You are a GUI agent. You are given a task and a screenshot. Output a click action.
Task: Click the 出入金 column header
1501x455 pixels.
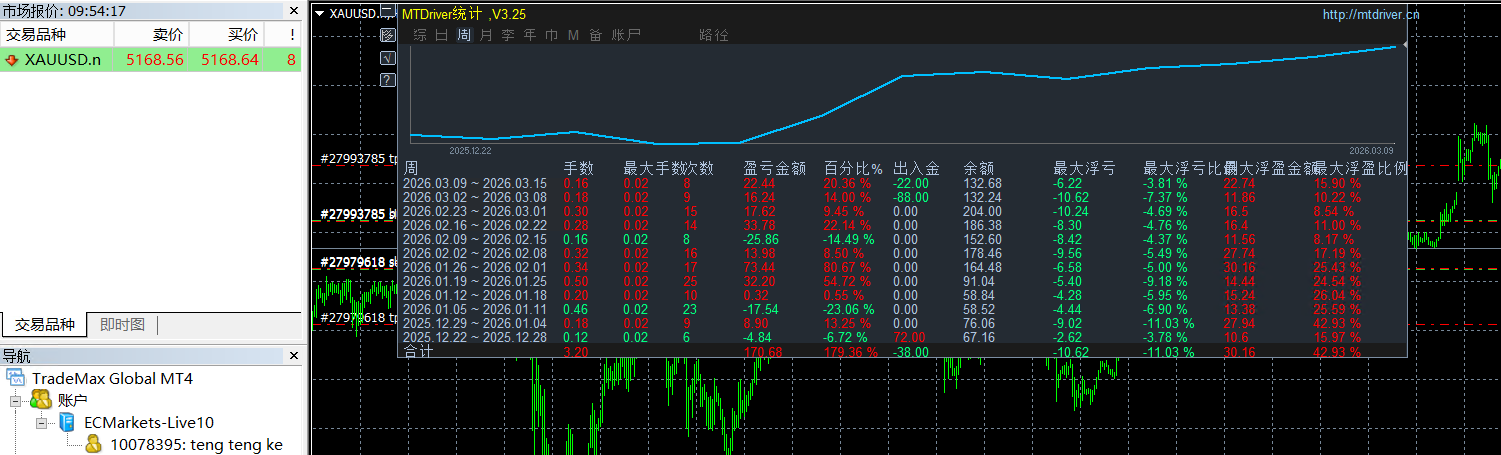(x=916, y=169)
